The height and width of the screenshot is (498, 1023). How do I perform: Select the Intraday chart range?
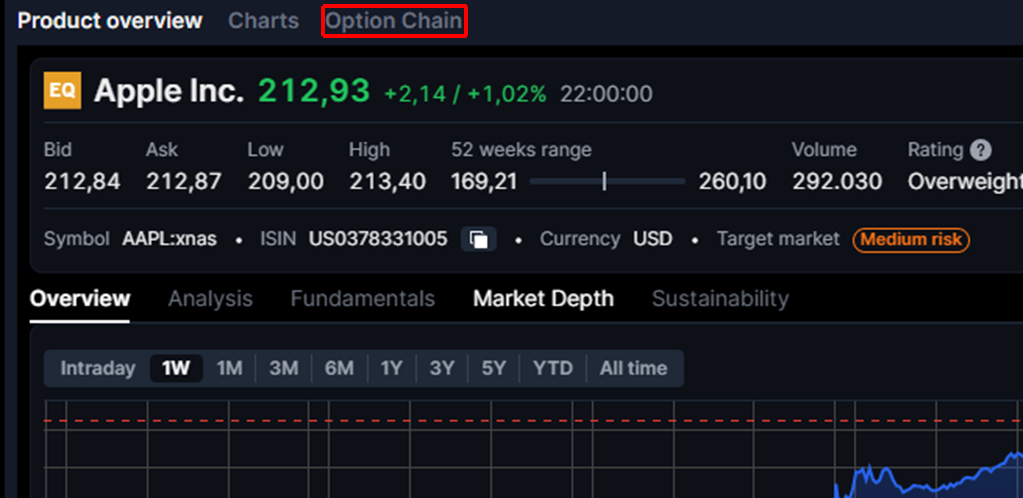click(x=97, y=368)
